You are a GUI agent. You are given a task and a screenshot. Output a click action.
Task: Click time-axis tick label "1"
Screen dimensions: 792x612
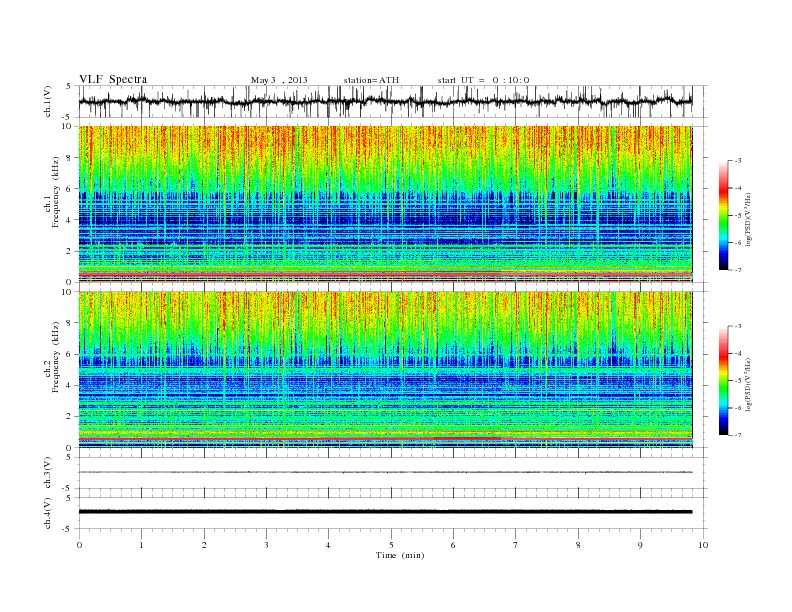pos(141,545)
